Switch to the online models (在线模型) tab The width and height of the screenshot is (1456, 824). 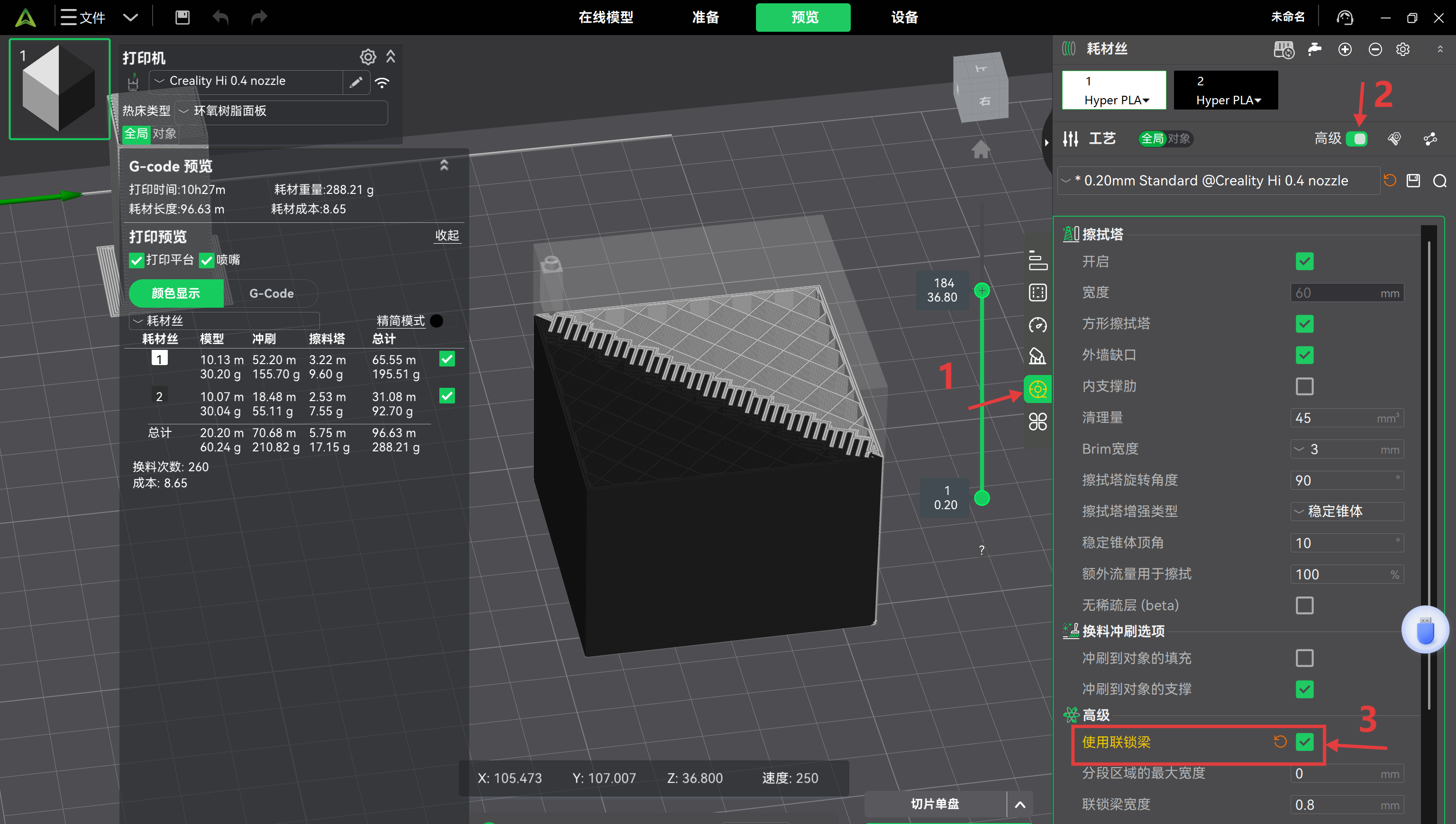pyautogui.click(x=605, y=18)
